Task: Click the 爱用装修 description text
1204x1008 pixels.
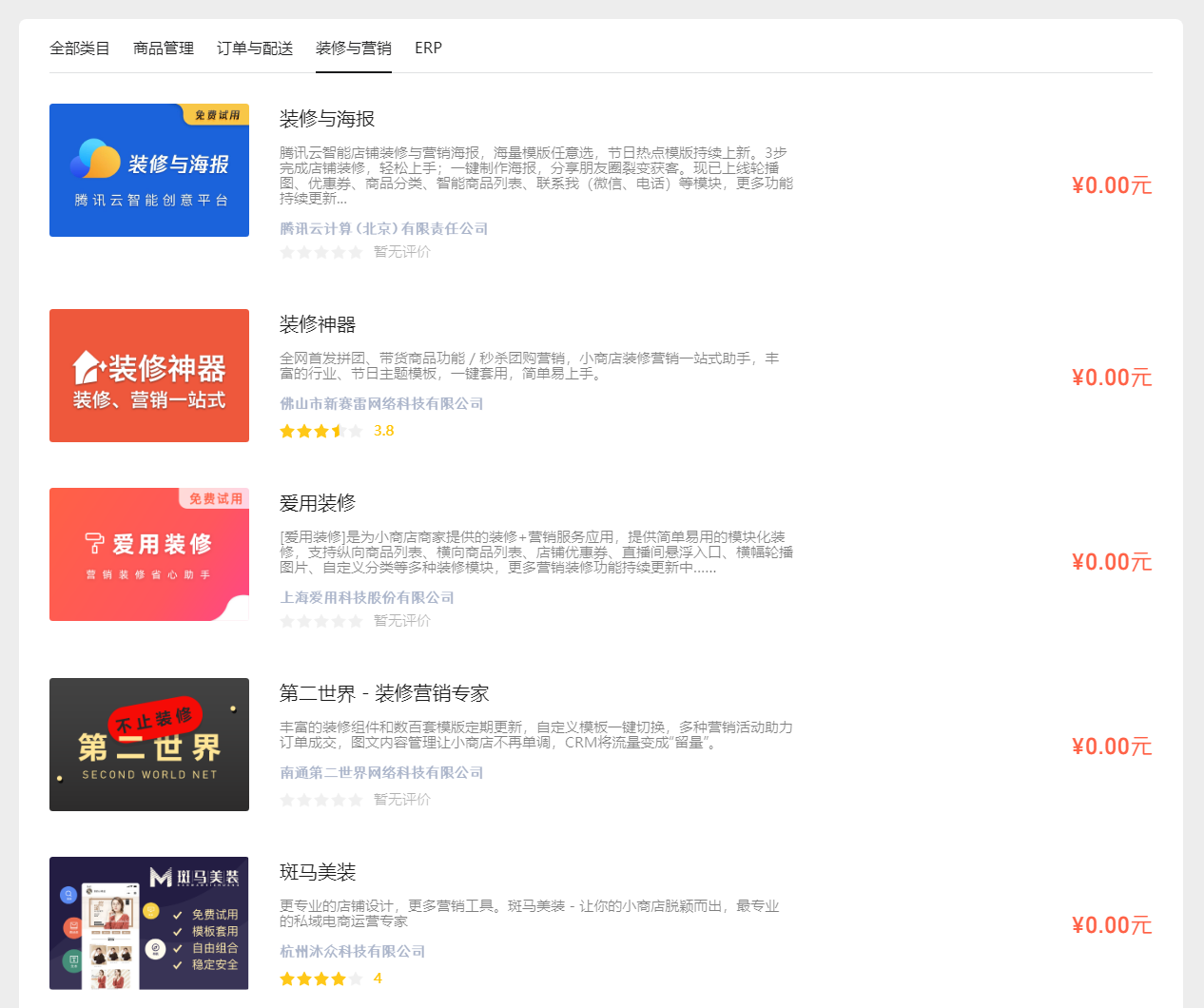Action: click(x=536, y=552)
